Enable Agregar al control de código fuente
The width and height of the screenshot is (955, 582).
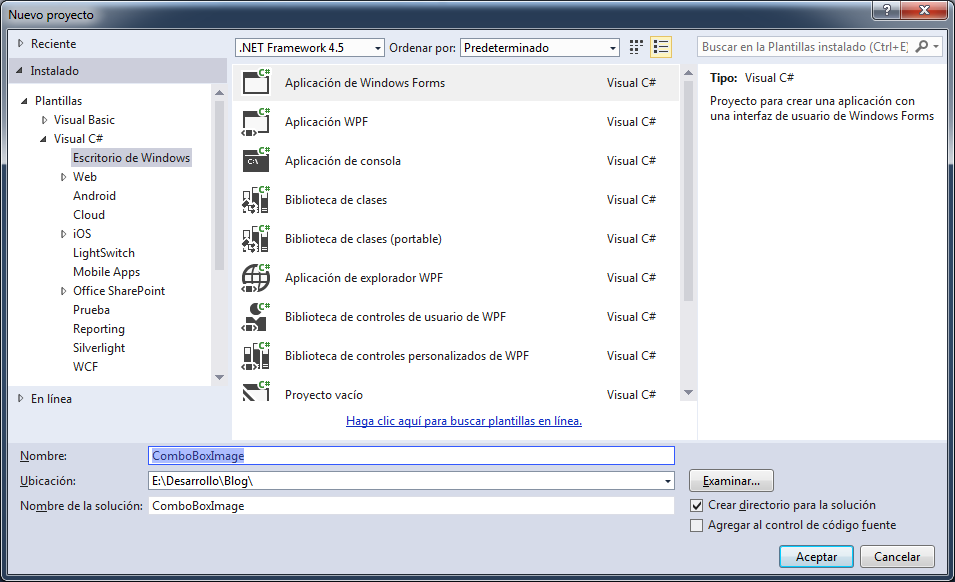click(696, 525)
